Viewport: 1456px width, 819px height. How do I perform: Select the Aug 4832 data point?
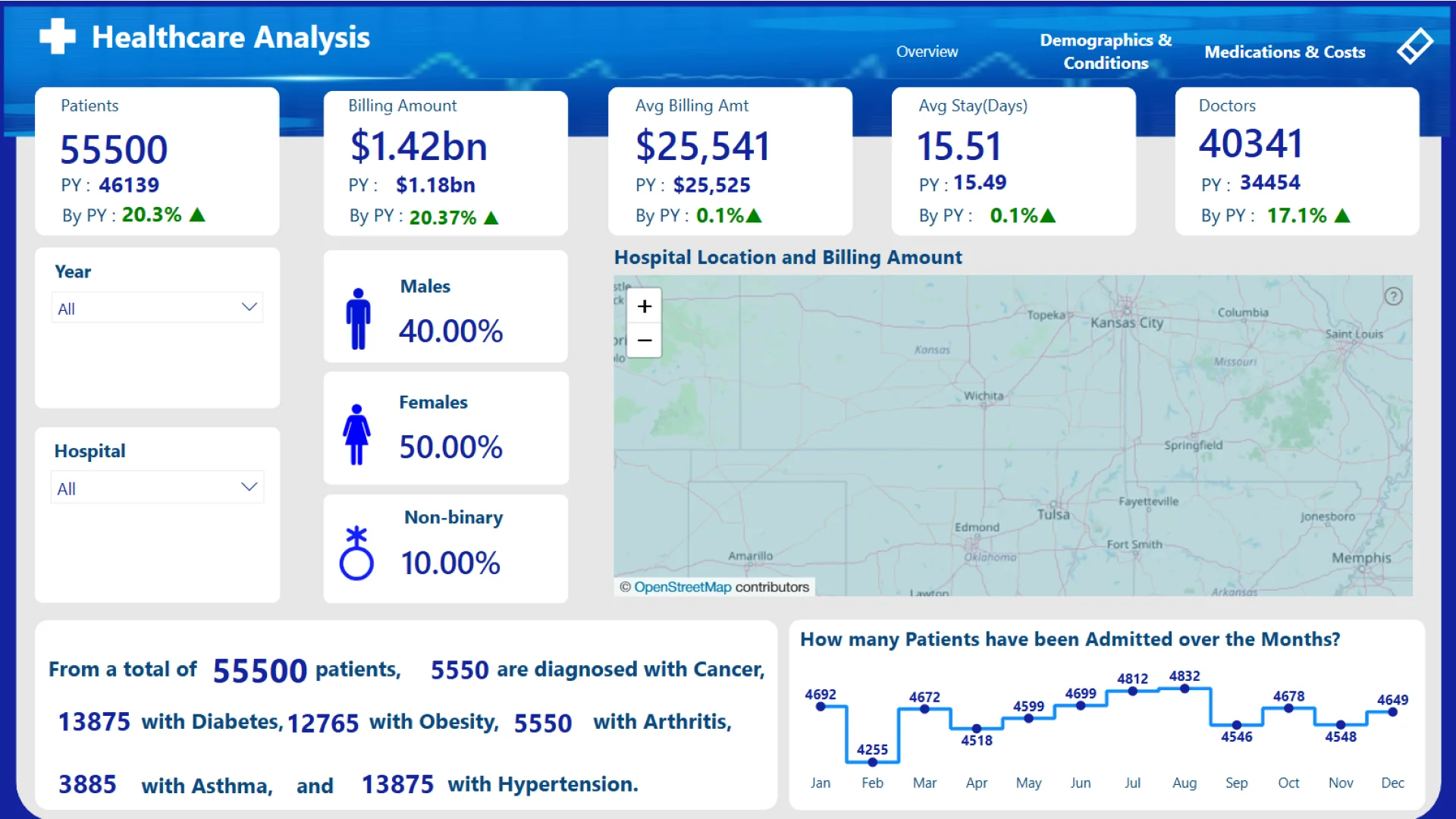[x=1185, y=689]
